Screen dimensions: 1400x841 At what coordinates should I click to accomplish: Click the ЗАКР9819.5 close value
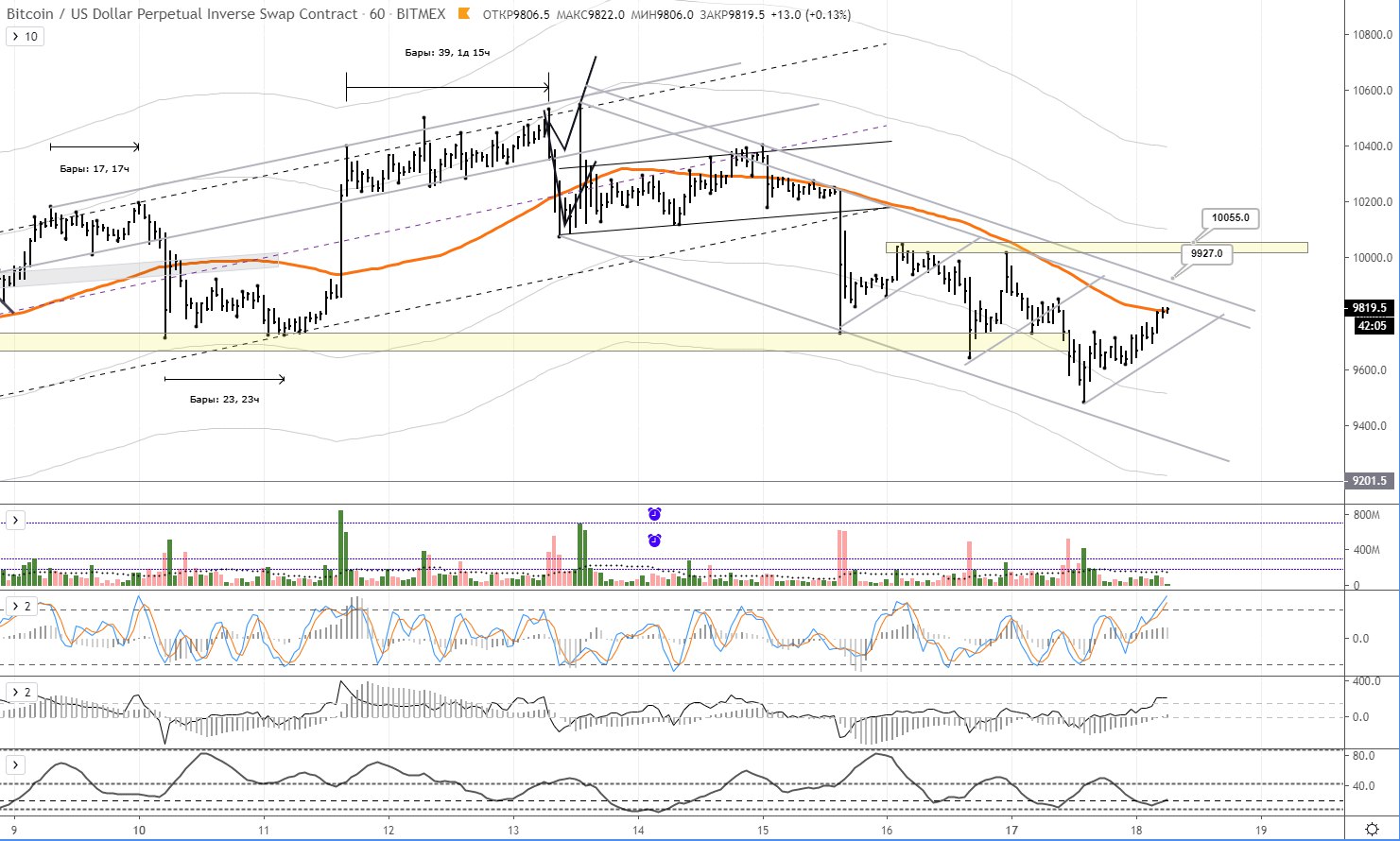pos(733,15)
